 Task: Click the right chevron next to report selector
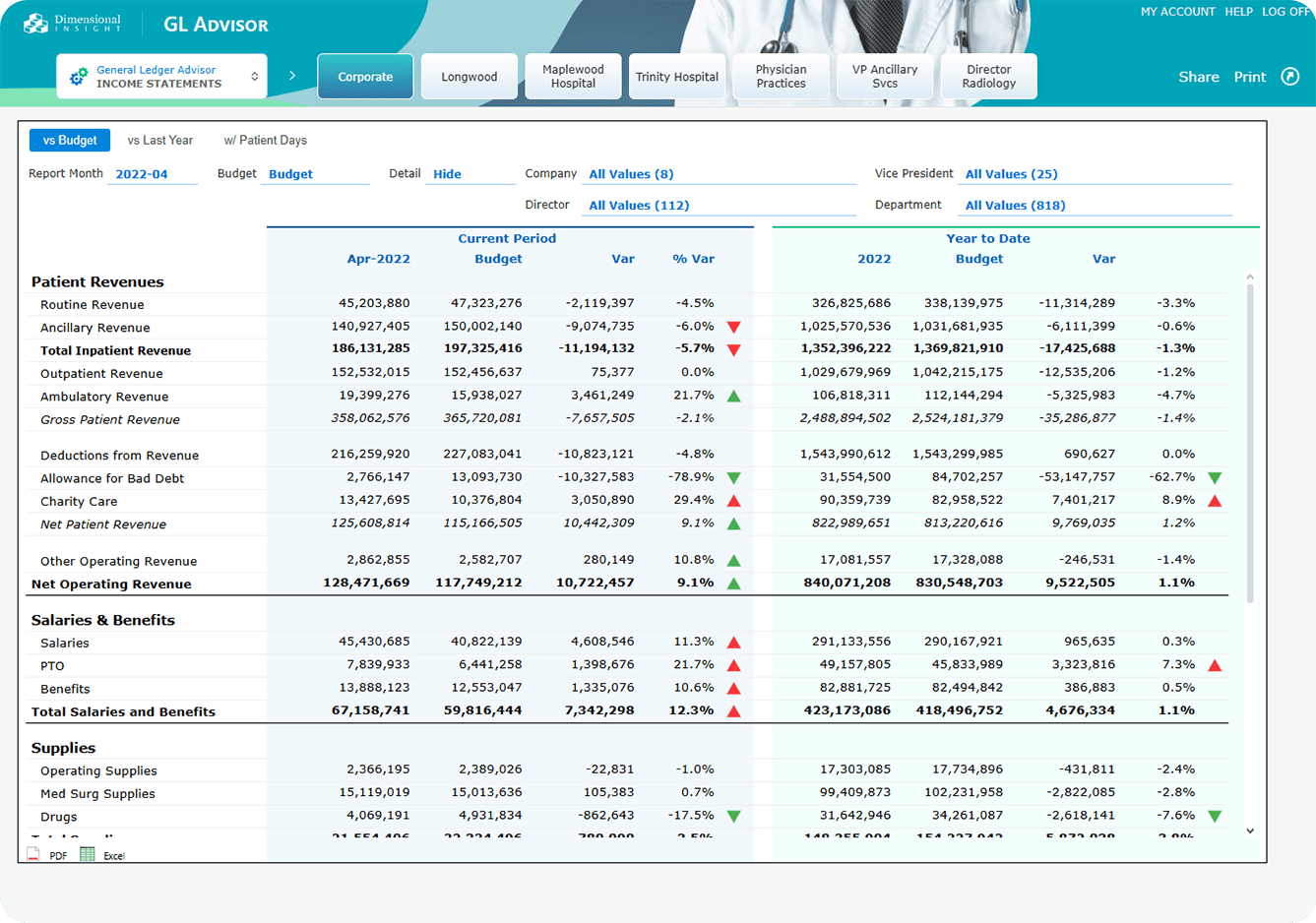coord(292,76)
